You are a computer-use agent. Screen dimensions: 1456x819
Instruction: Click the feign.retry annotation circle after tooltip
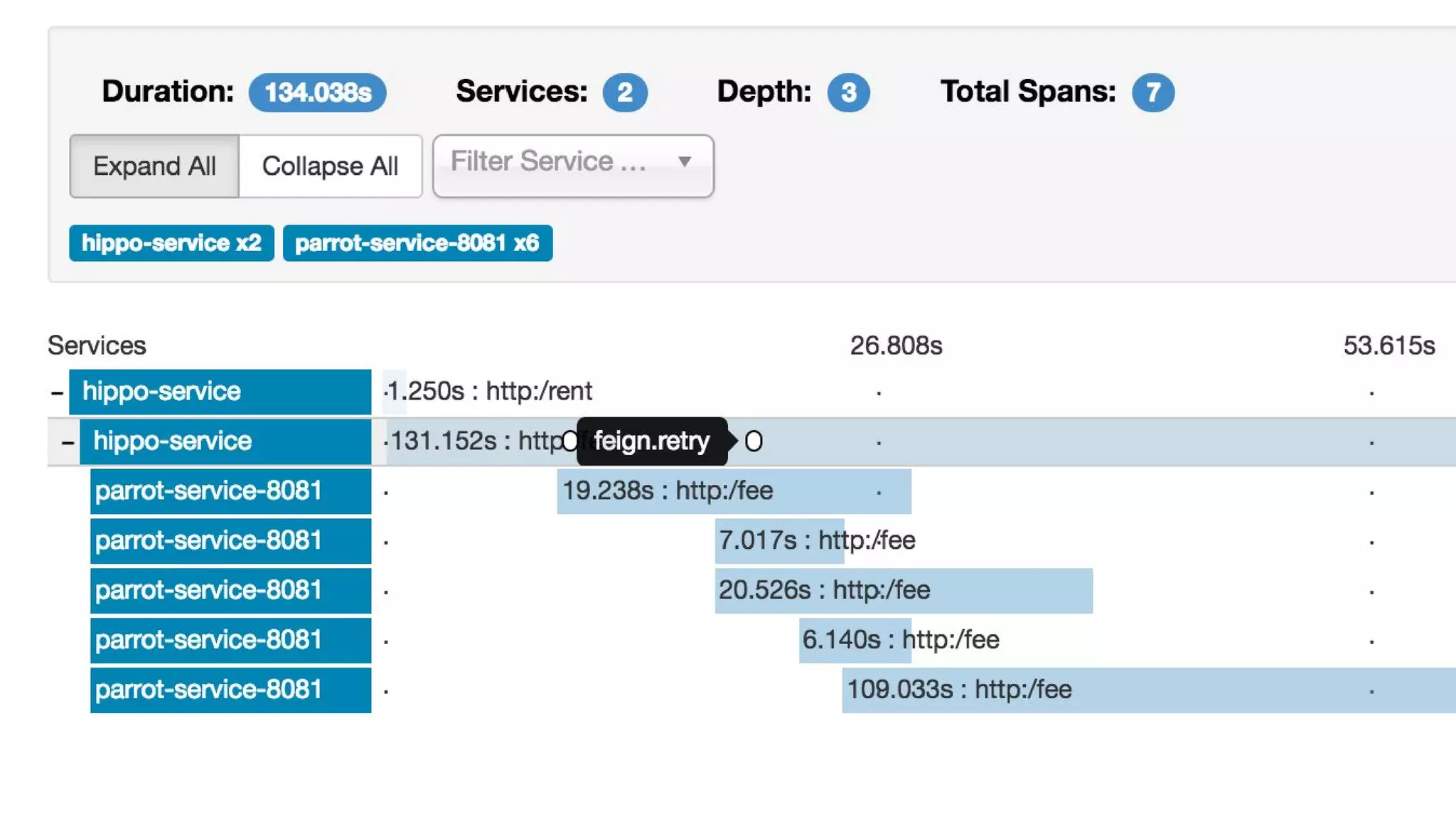(x=754, y=441)
